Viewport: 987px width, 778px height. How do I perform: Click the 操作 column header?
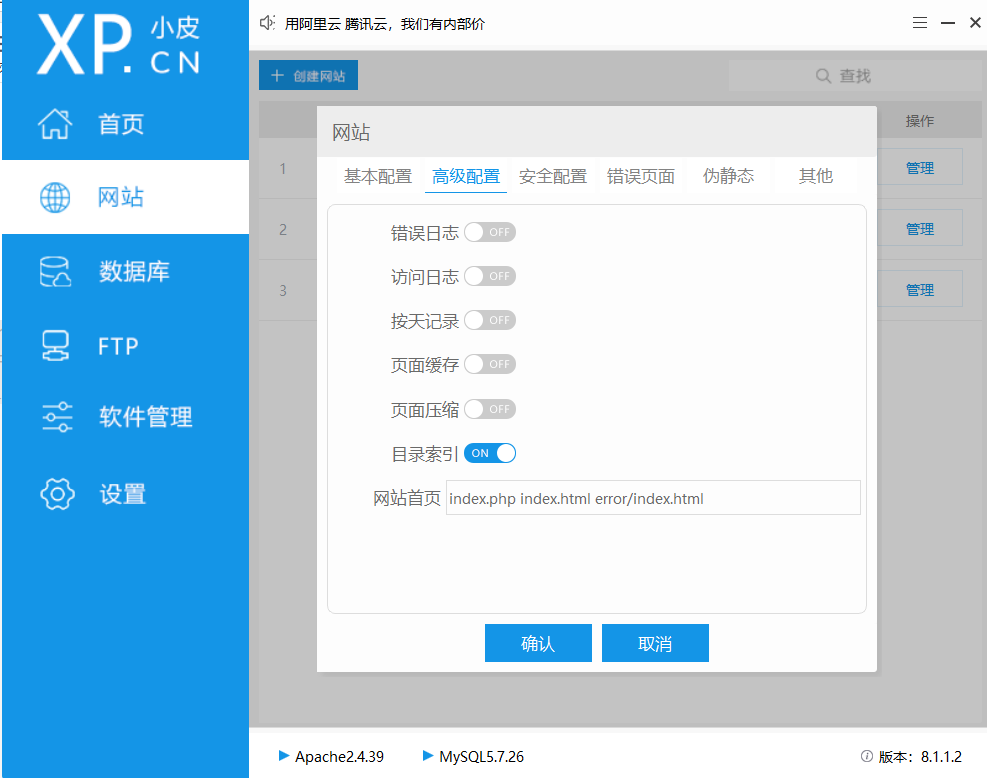click(920, 121)
